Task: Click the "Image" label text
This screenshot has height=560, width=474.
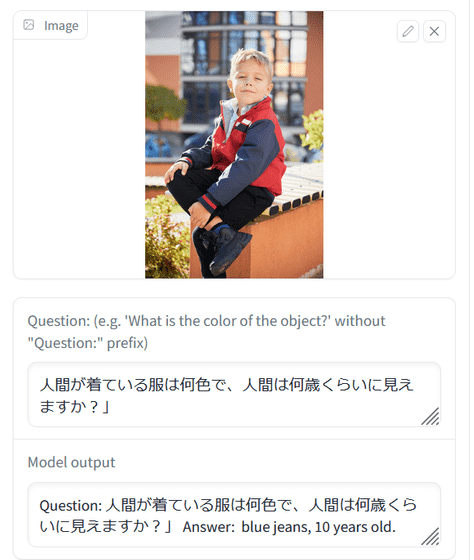Action: click(61, 26)
